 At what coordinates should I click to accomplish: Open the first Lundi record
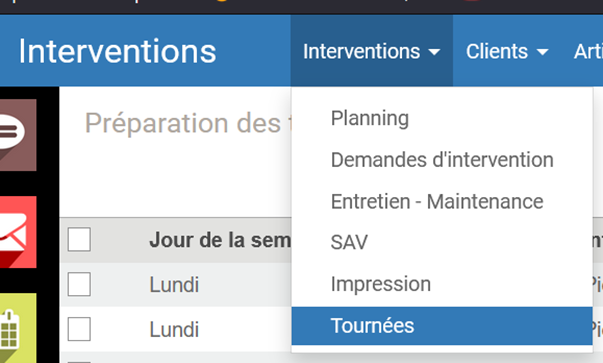(x=174, y=285)
